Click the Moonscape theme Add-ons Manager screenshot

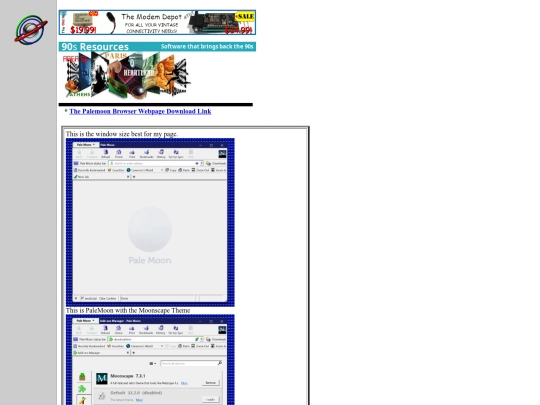[x=150, y=360]
